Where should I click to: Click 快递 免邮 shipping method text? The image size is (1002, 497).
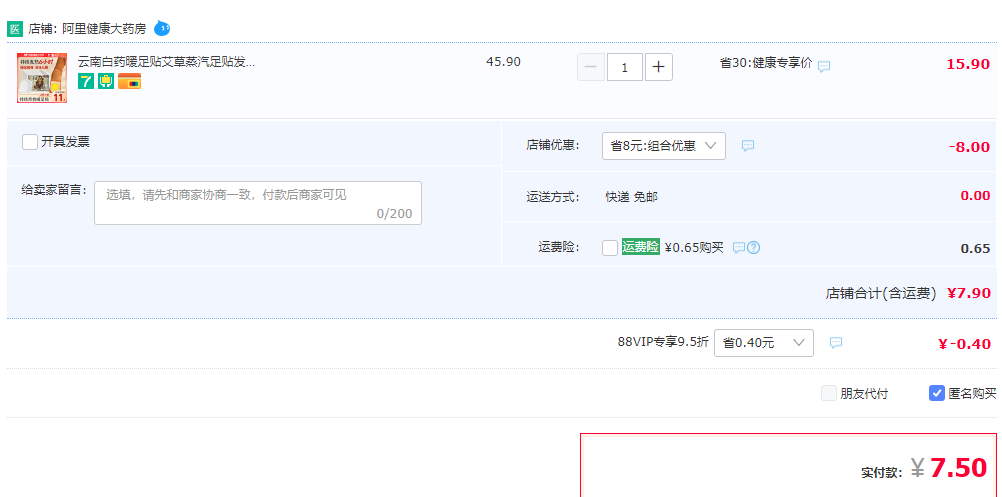(631, 197)
